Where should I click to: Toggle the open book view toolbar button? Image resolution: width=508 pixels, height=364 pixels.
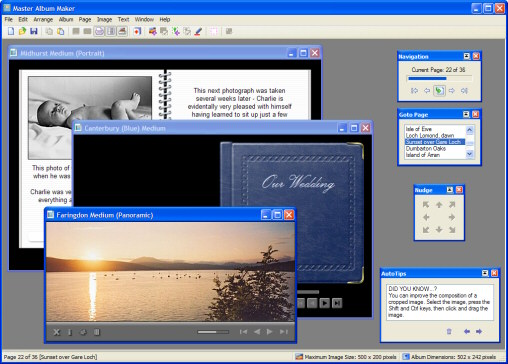[x=99, y=31]
